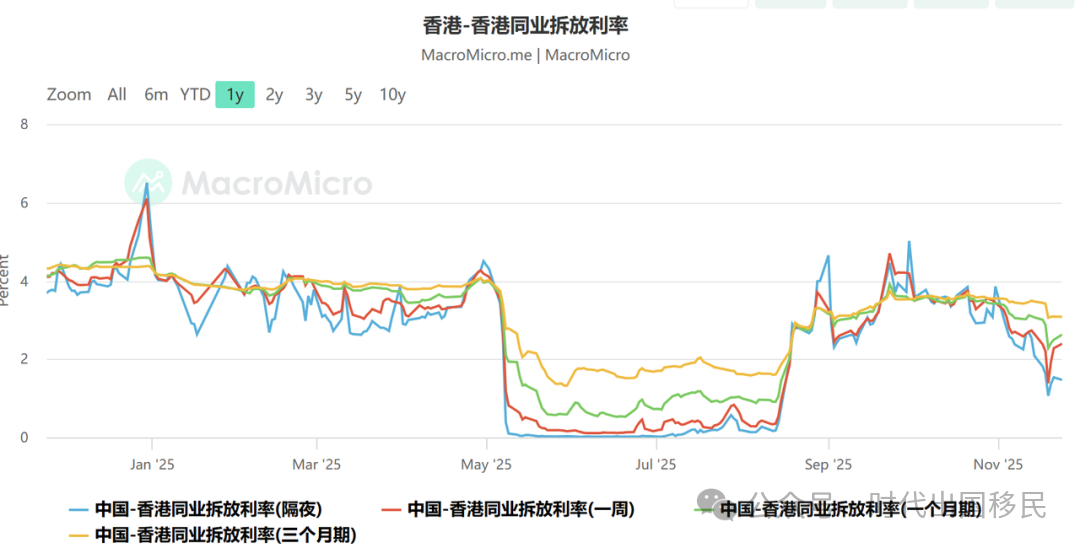This screenshot has width=1080, height=548.
Task: Click the yellow line marker for 三个月期 legend
Action: coord(80,534)
